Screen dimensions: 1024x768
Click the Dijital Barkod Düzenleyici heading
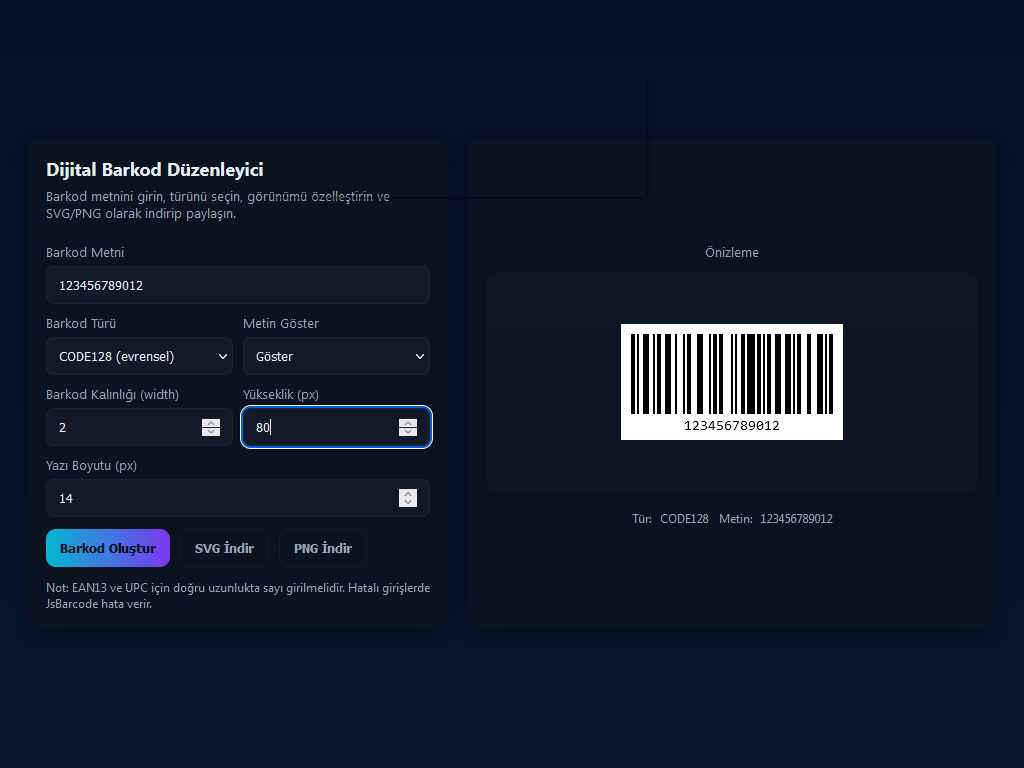pyautogui.click(x=155, y=170)
